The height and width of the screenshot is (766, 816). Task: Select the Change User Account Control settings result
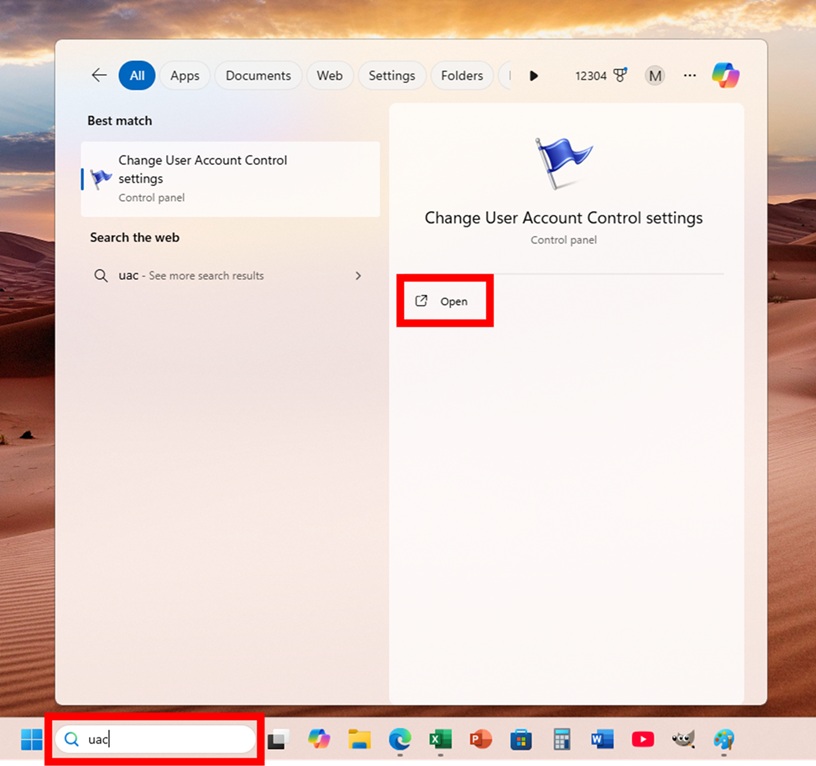coord(230,178)
